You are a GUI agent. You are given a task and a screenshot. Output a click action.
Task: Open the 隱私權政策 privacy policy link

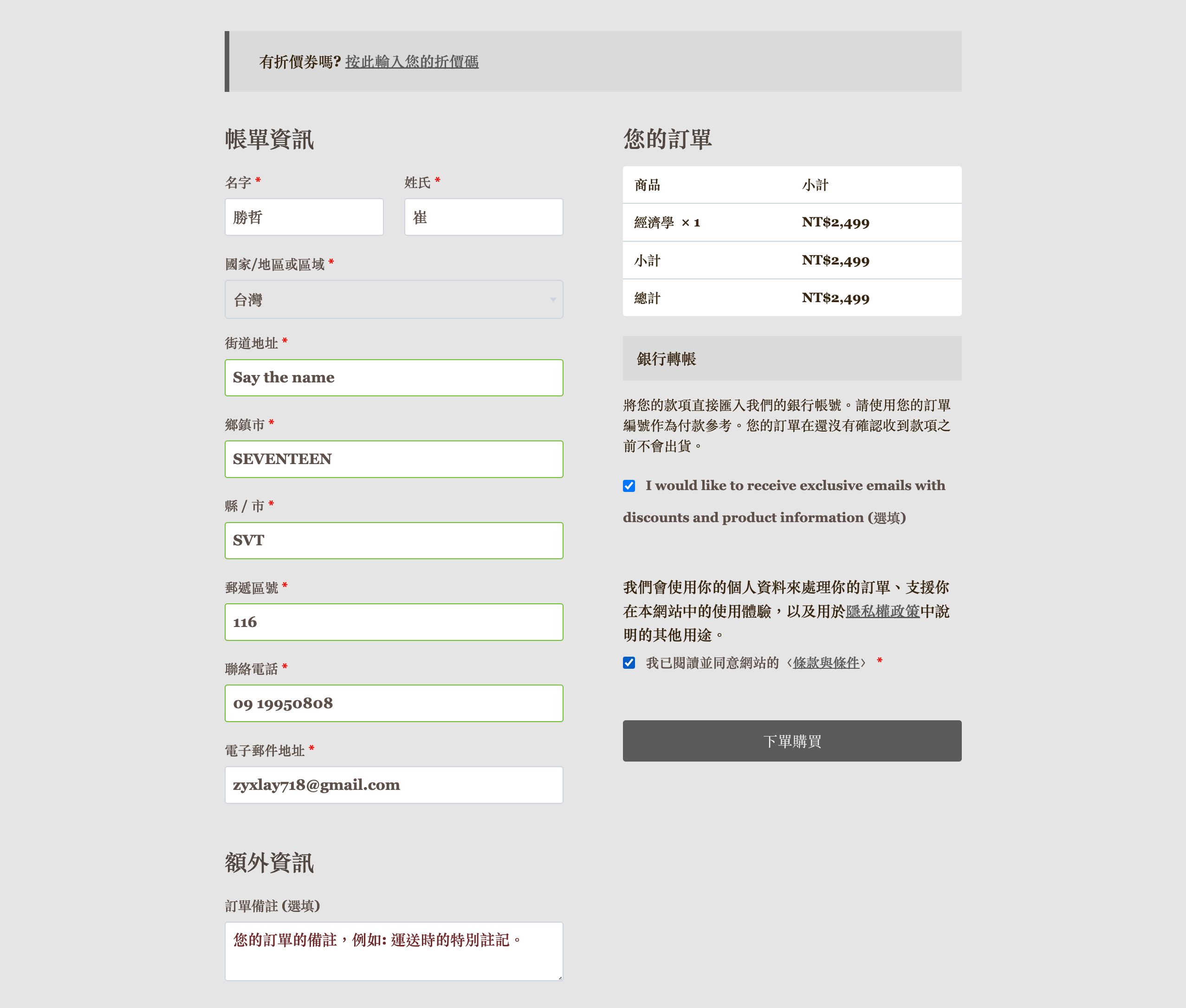point(882,611)
